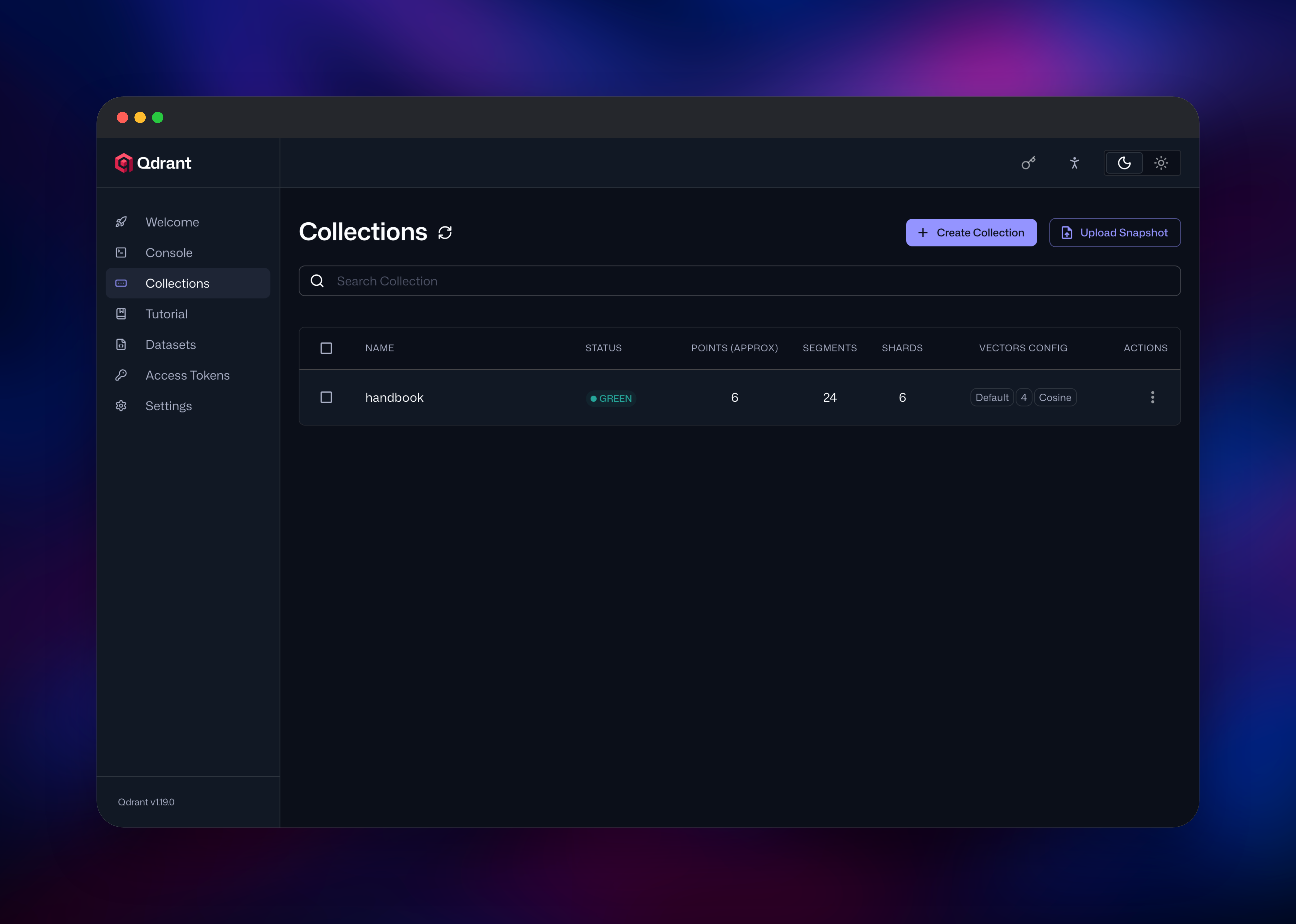
Task: Click the Collections sidebar icon
Action: point(121,283)
